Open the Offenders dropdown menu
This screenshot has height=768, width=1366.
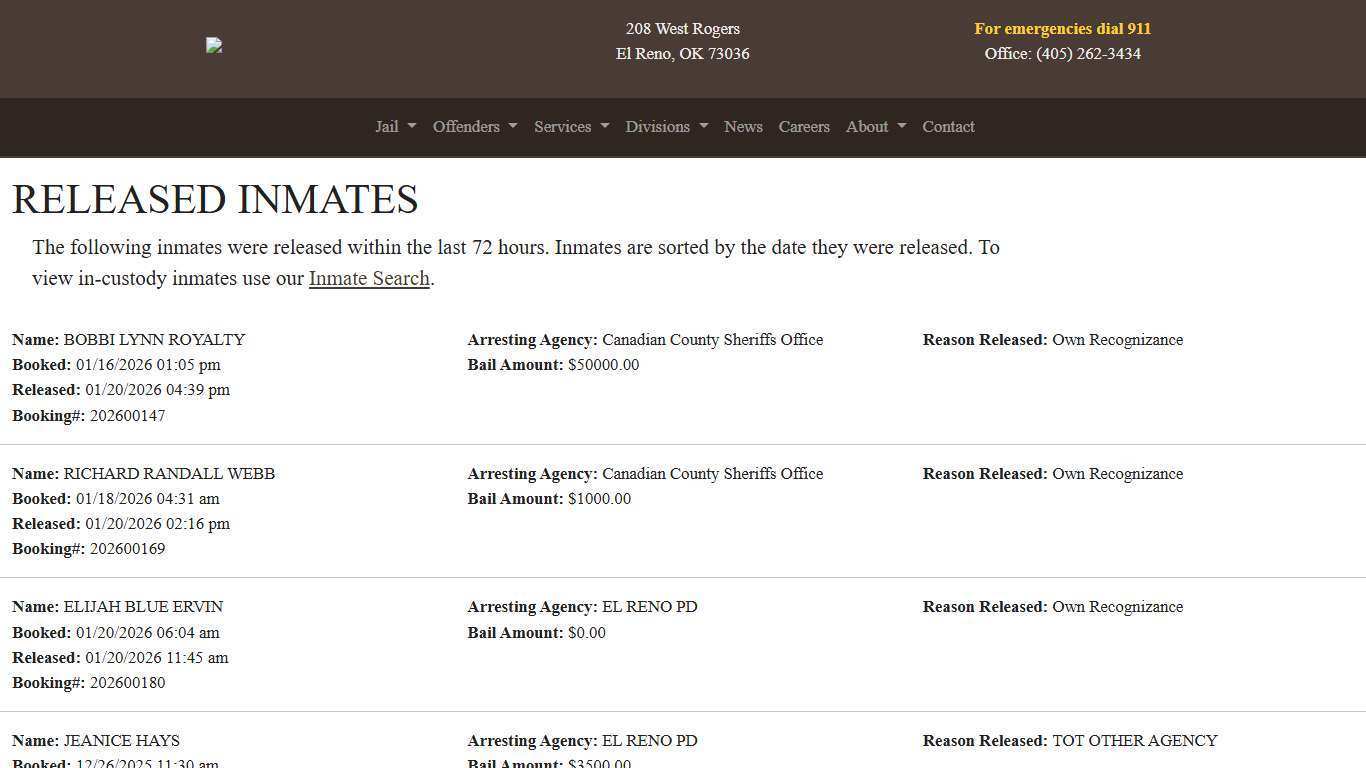(474, 127)
